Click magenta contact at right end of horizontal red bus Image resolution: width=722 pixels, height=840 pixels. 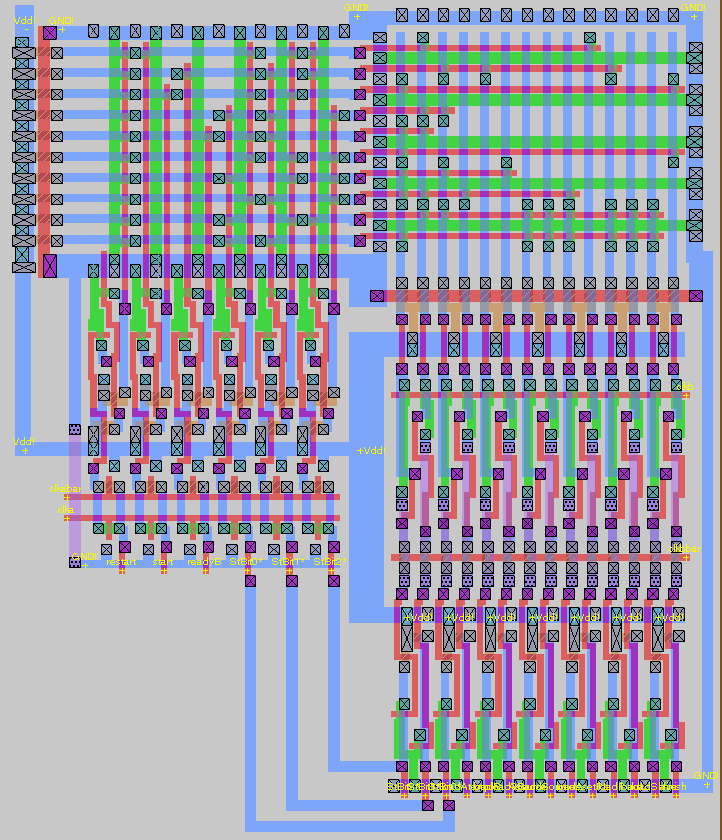click(696, 296)
